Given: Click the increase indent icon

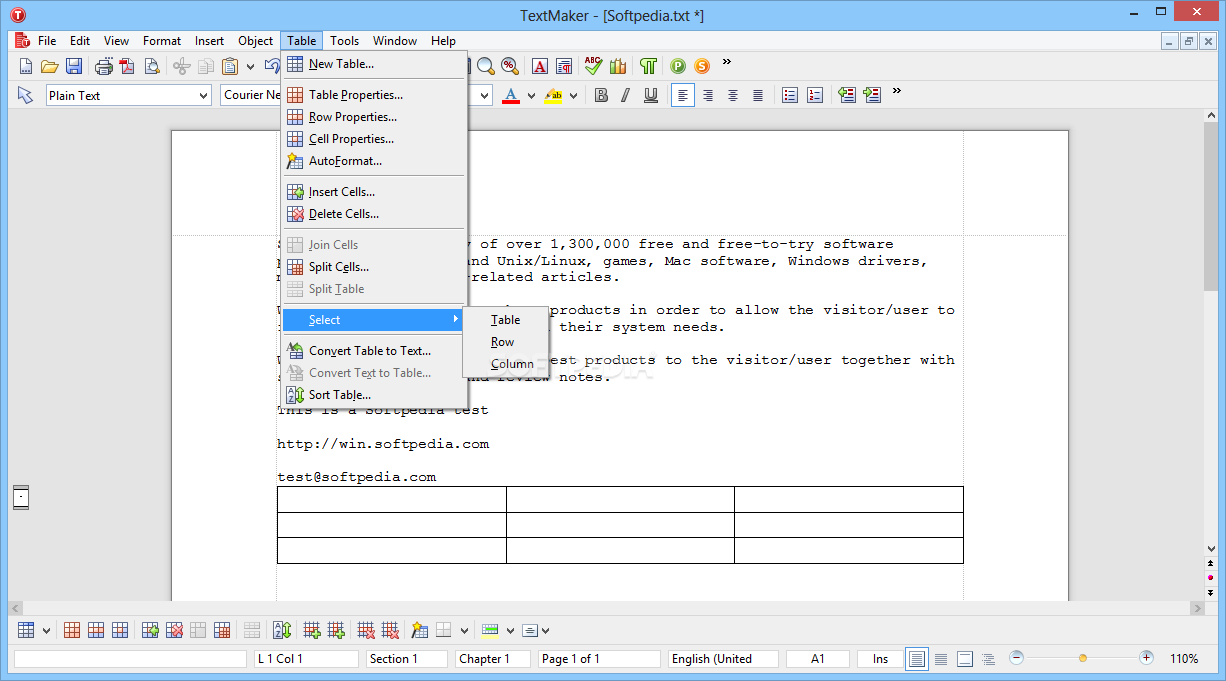Looking at the screenshot, I should 872,95.
